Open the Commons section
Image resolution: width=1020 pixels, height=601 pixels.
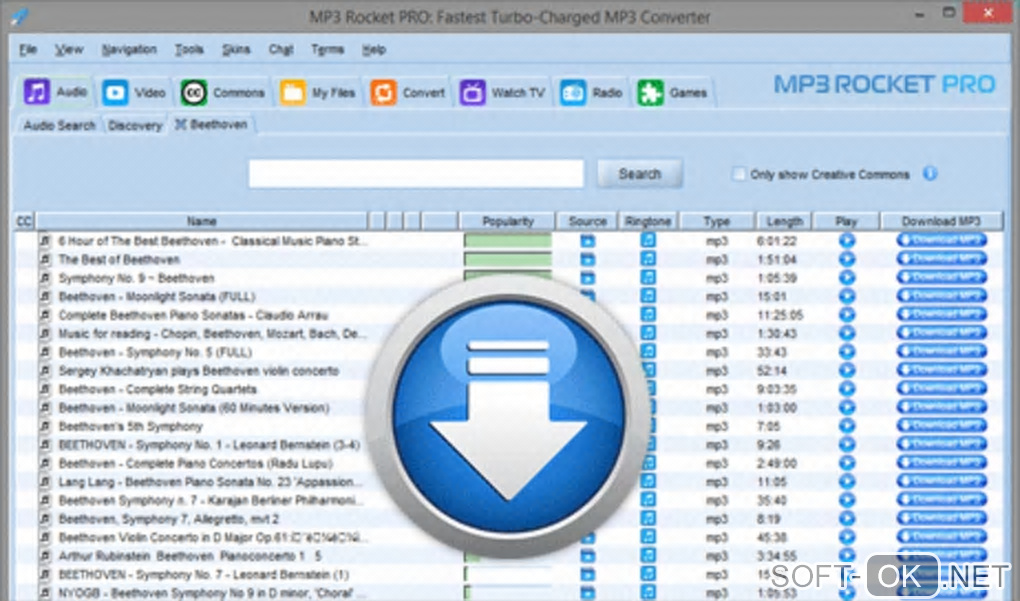coord(223,92)
